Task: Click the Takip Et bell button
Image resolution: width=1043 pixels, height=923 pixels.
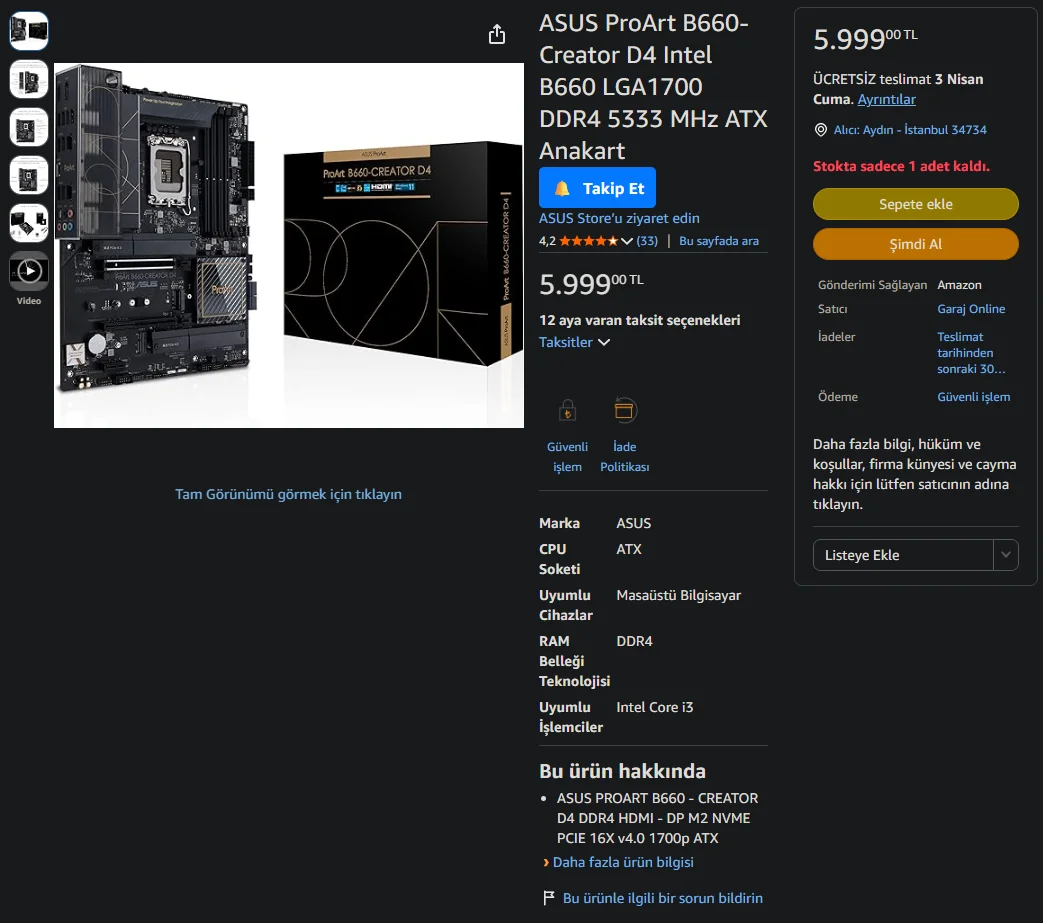Action: (597, 188)
